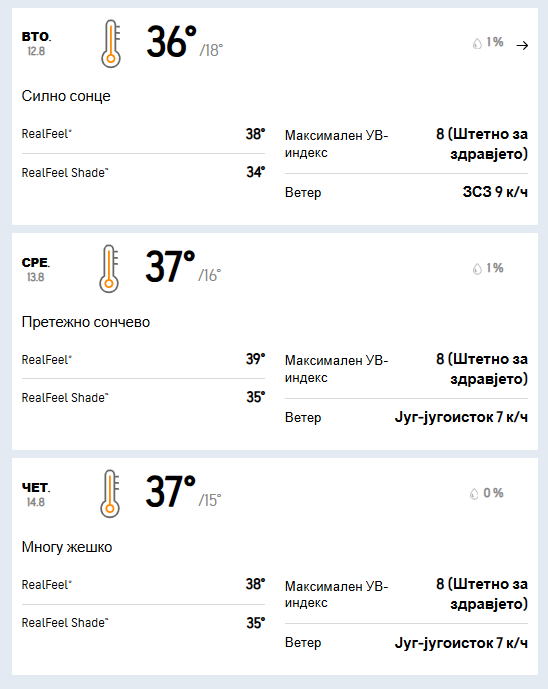
Task: Open the СРЕ. 13.8 day label
Action: 36,269
